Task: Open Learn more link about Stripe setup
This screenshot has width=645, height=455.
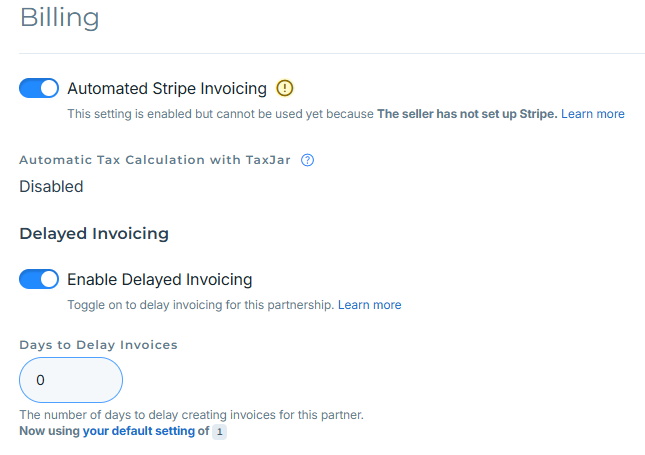Action: [x=592, y=114]
